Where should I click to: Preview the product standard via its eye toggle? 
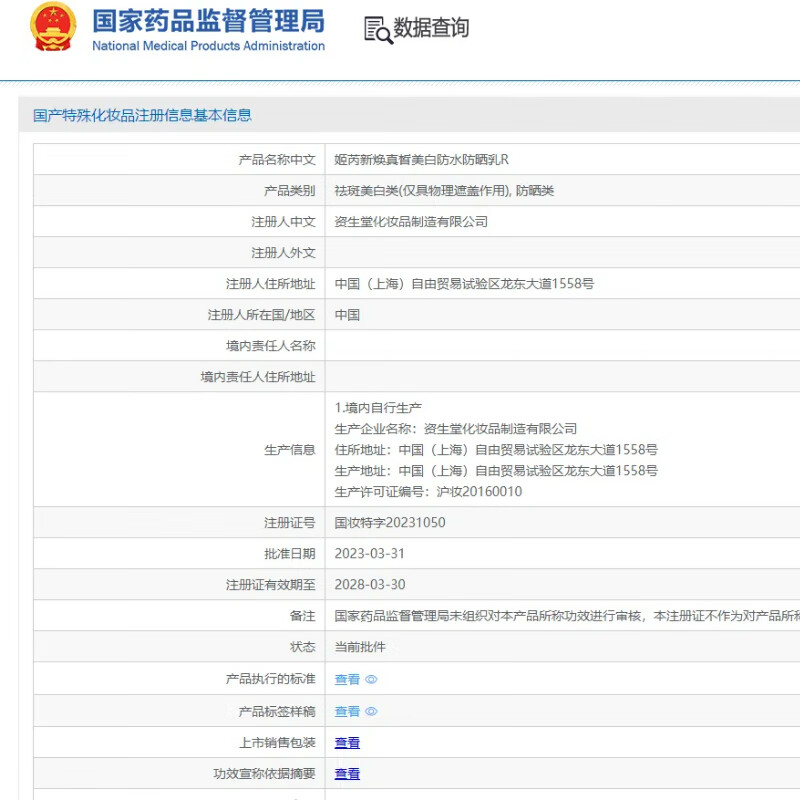click(x=369, y=679)
